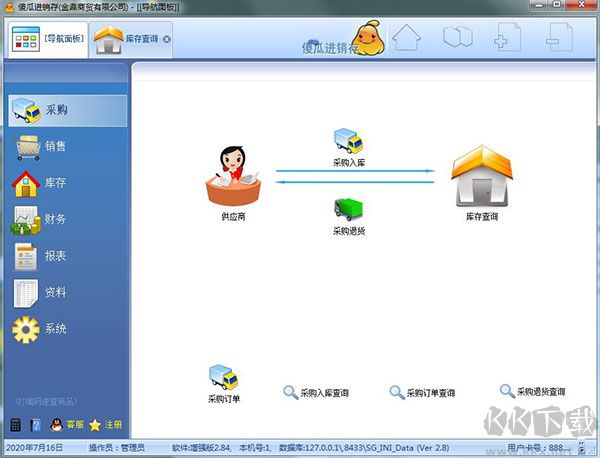Click the double-hexagon icon in top toolbar

click(x=457, y=39)
